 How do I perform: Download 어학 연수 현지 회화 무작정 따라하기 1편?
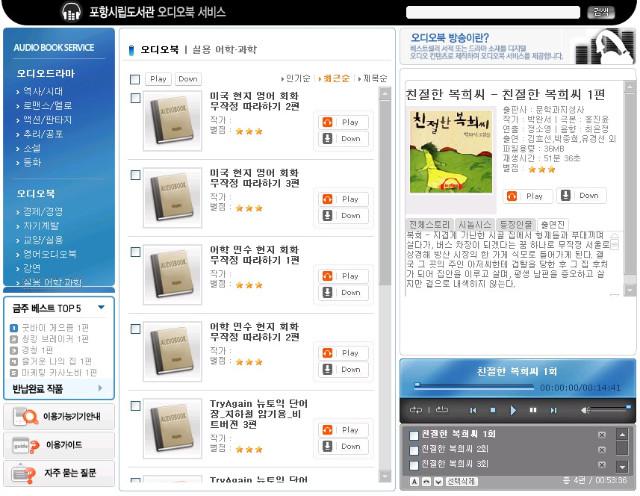[x=343, y=292]
